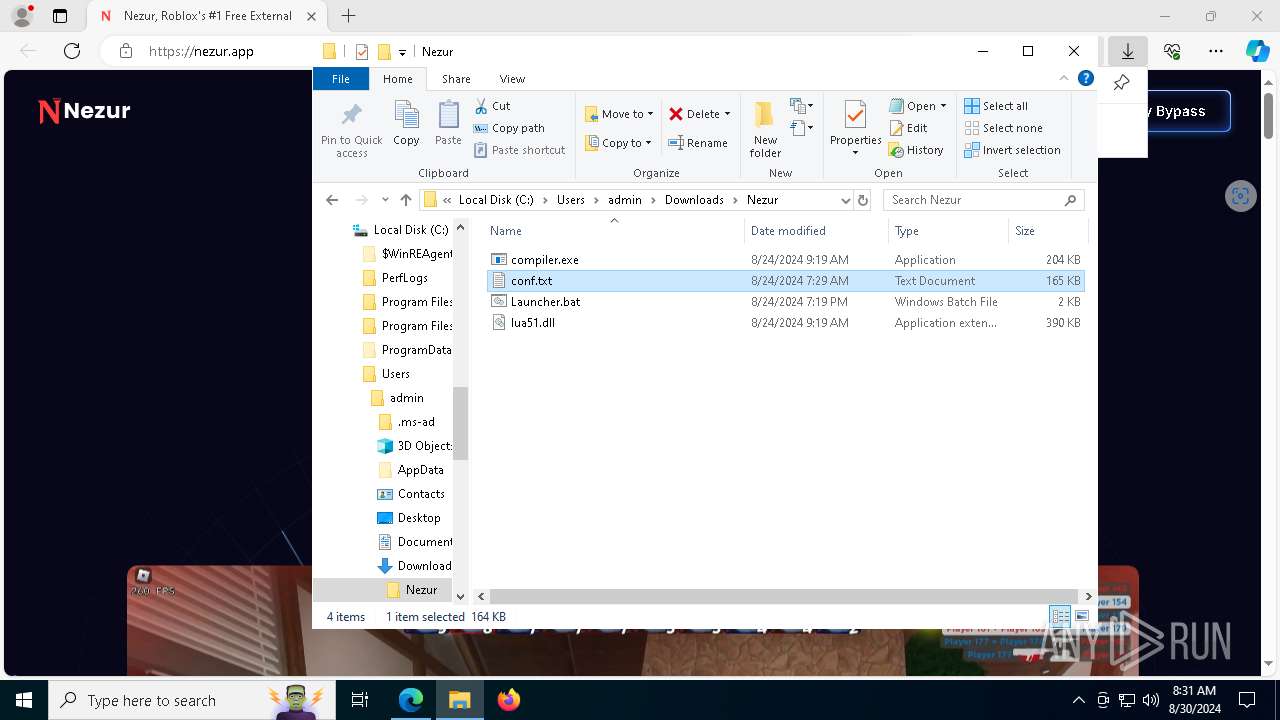Switch to the View ribbon tab
Screen dimensions: 1280x720
512,79
